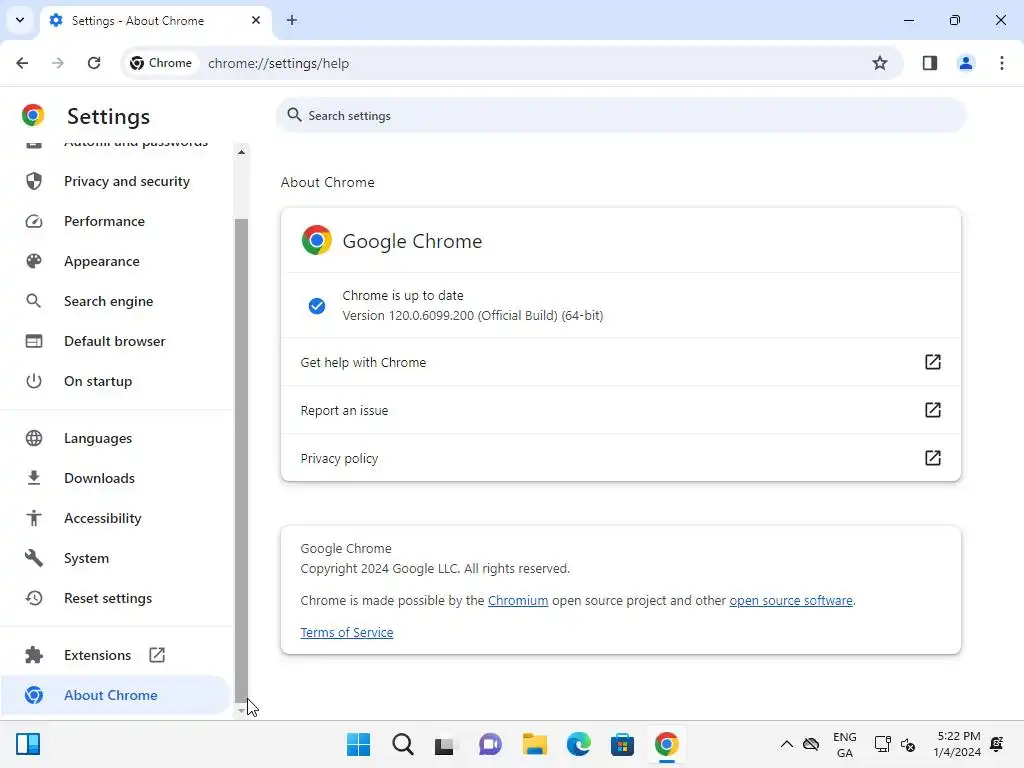Click the Default browser window icon
The height and width of the screenshot is (768, 1024).
click(34, 341)
